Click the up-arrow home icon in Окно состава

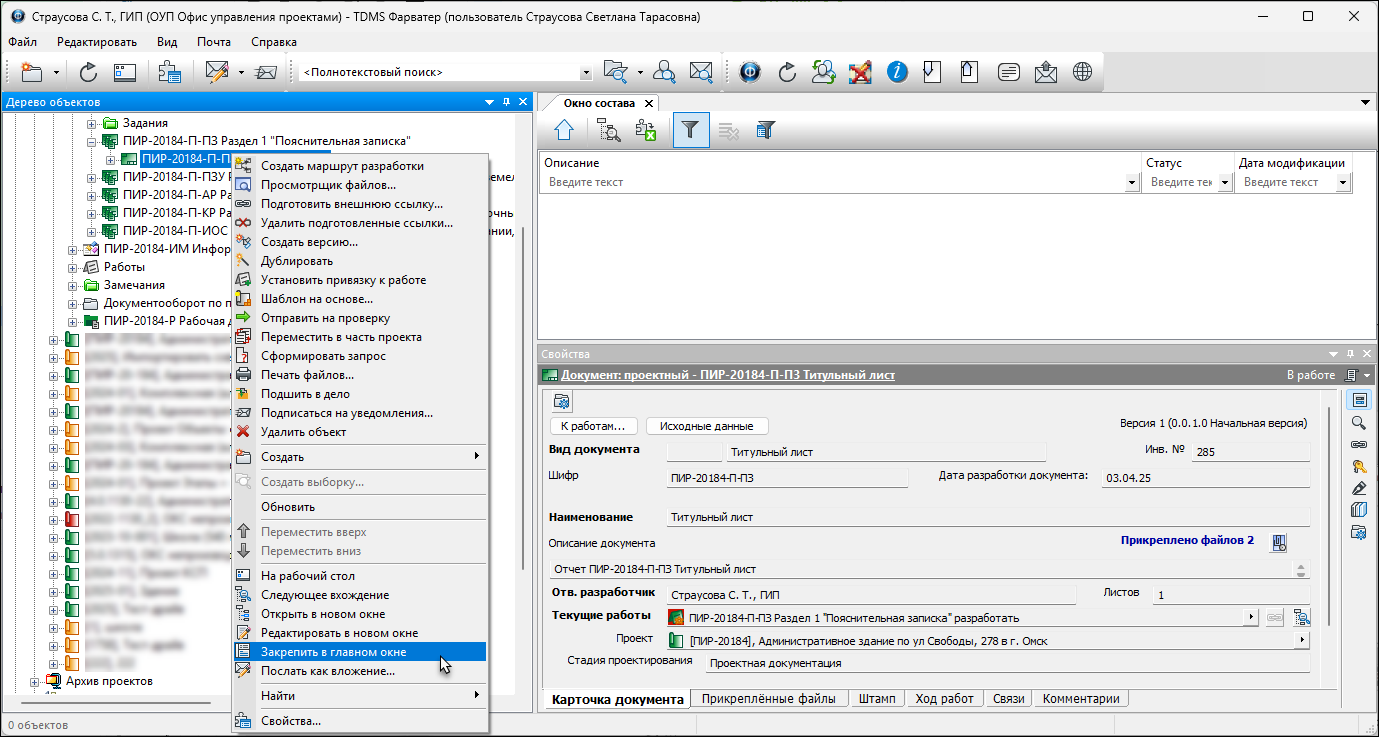(564, 130)
